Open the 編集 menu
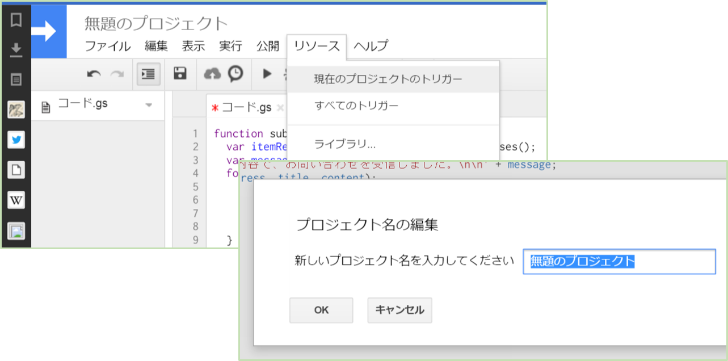Viewport: 728px width, 361px height. [156, 46]
